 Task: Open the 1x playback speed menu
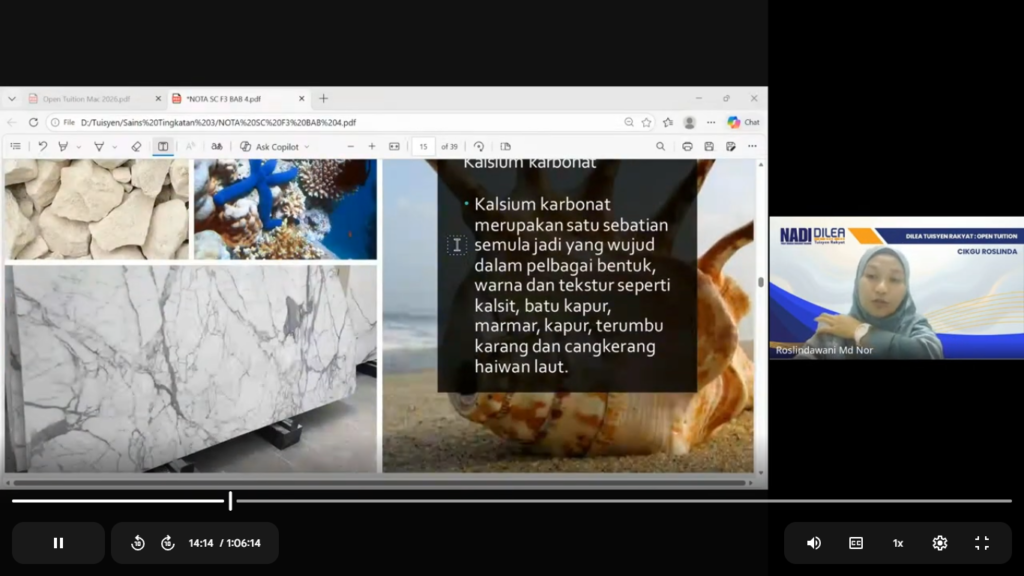(x=898, y=543)
